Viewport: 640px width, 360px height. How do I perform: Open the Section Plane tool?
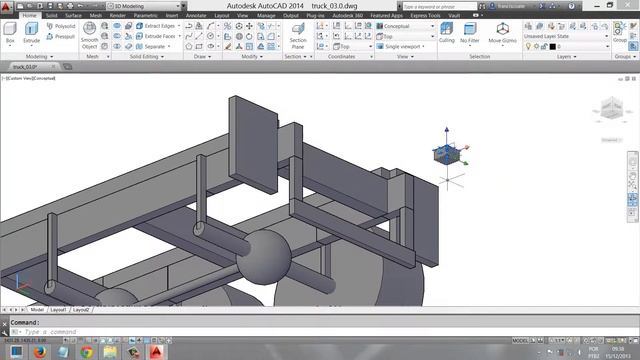298,36
